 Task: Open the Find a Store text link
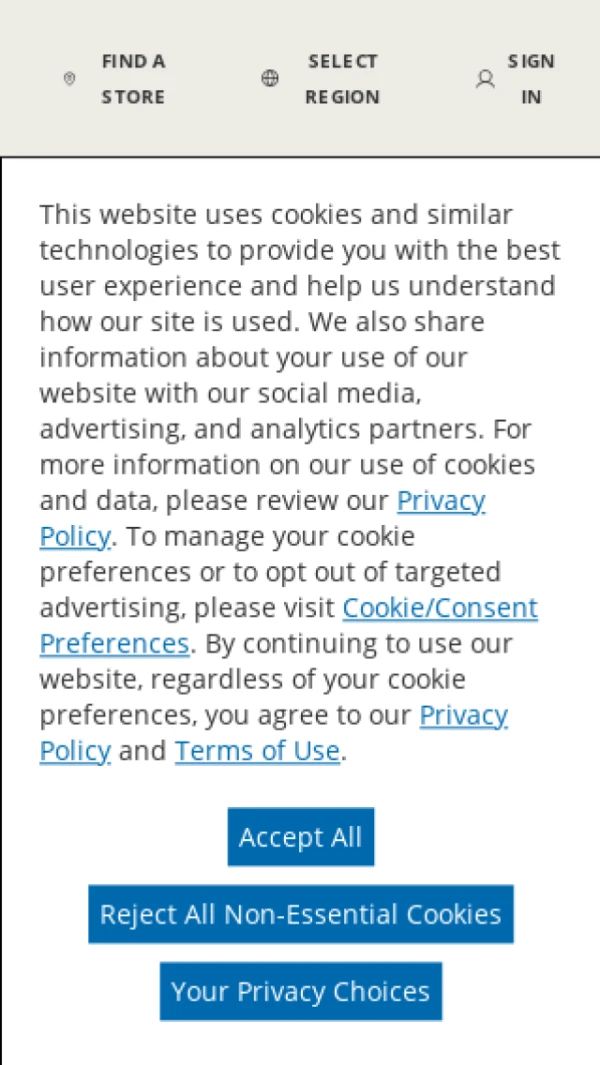[x=133, y=79]
